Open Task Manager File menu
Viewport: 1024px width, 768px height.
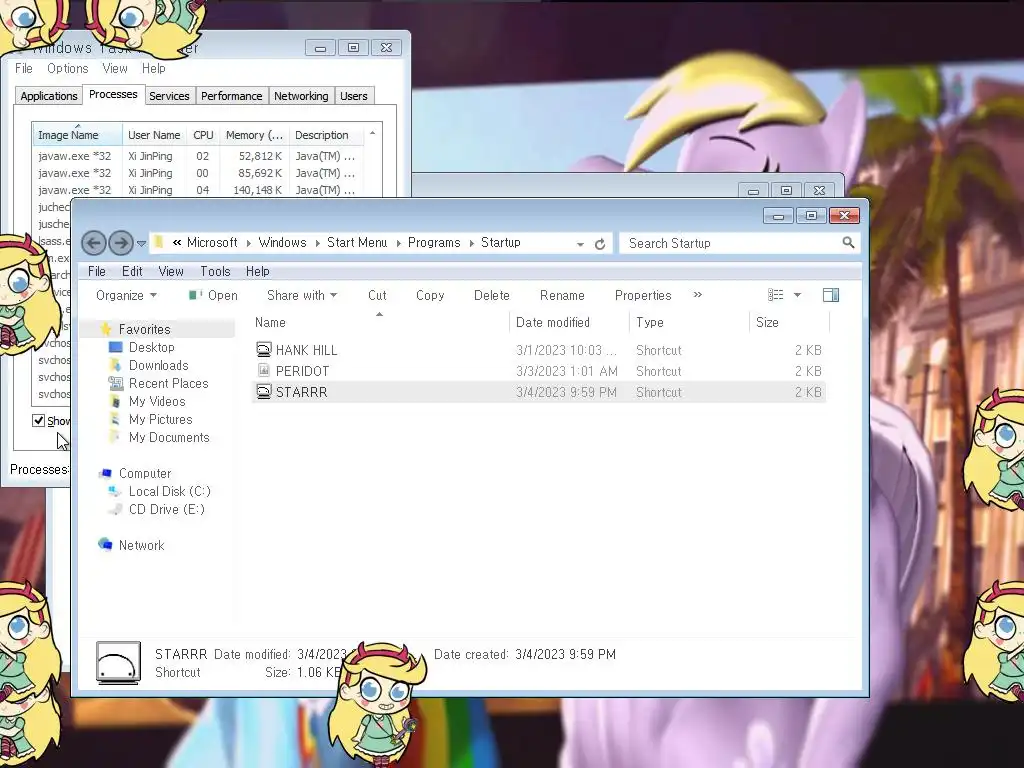coord(24,68)
